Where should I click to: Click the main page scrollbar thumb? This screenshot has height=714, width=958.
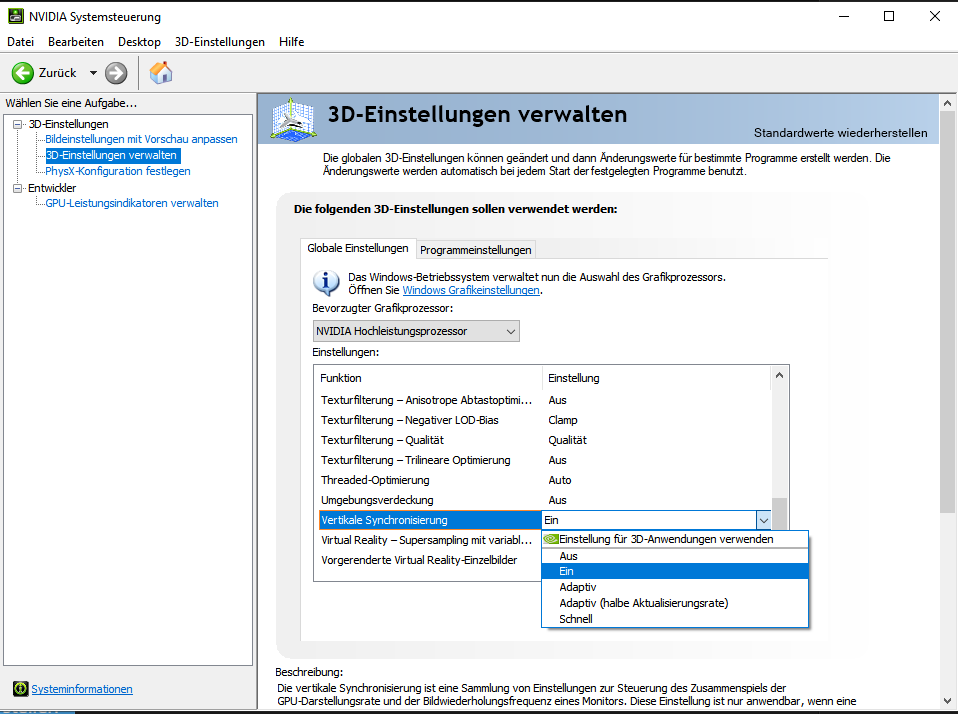click(x=948, y=311)
